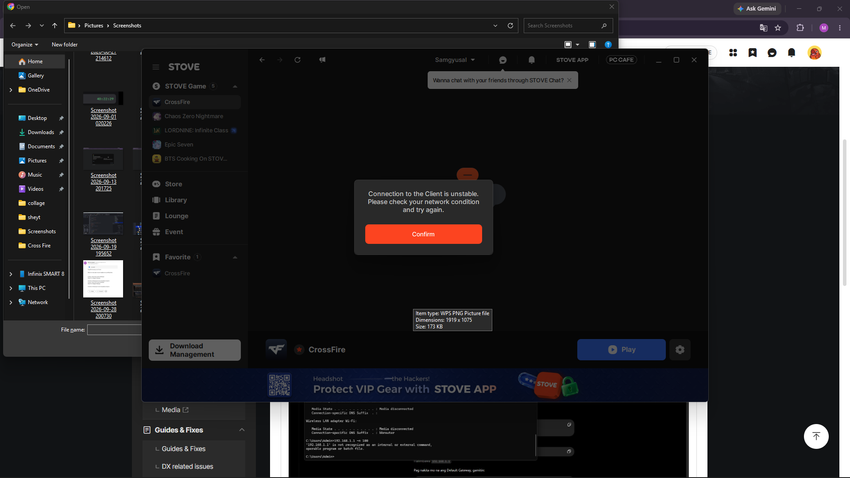Open CrossFire game settings gear

click(680, 350)
